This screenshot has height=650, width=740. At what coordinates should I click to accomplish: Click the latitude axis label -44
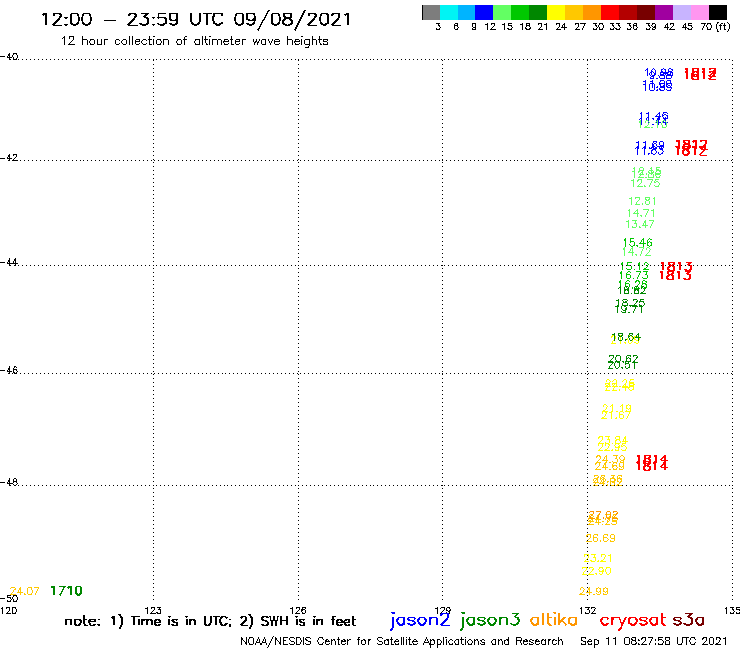tap(9, 262)
